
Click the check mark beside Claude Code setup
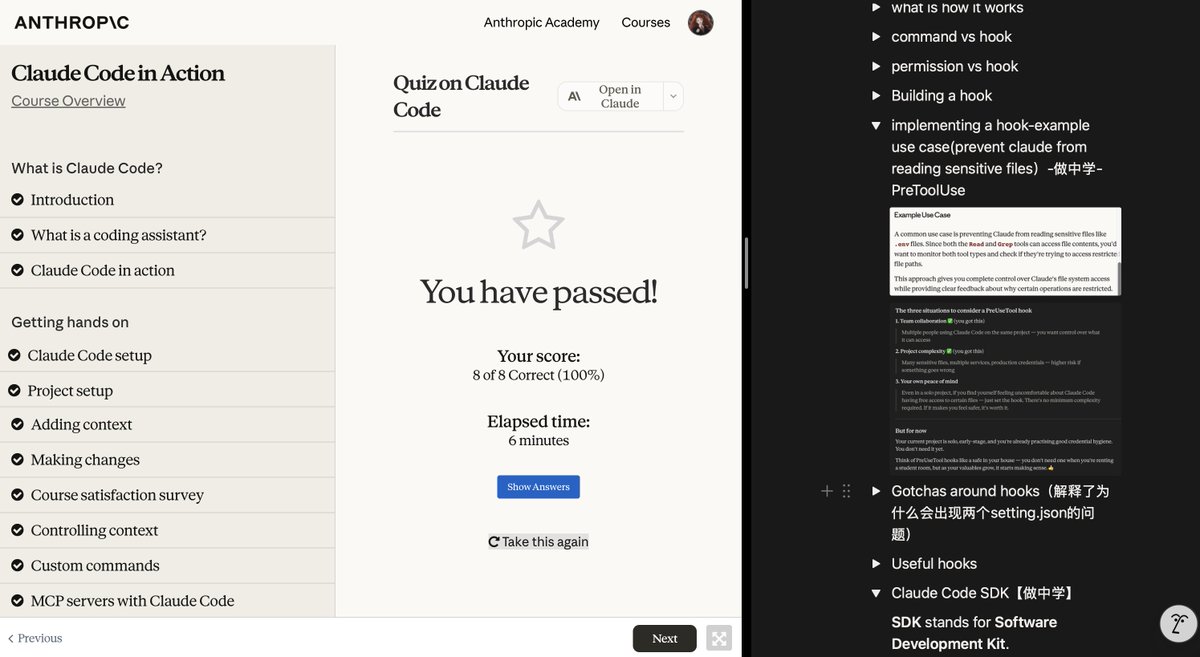tap(14, 355)
